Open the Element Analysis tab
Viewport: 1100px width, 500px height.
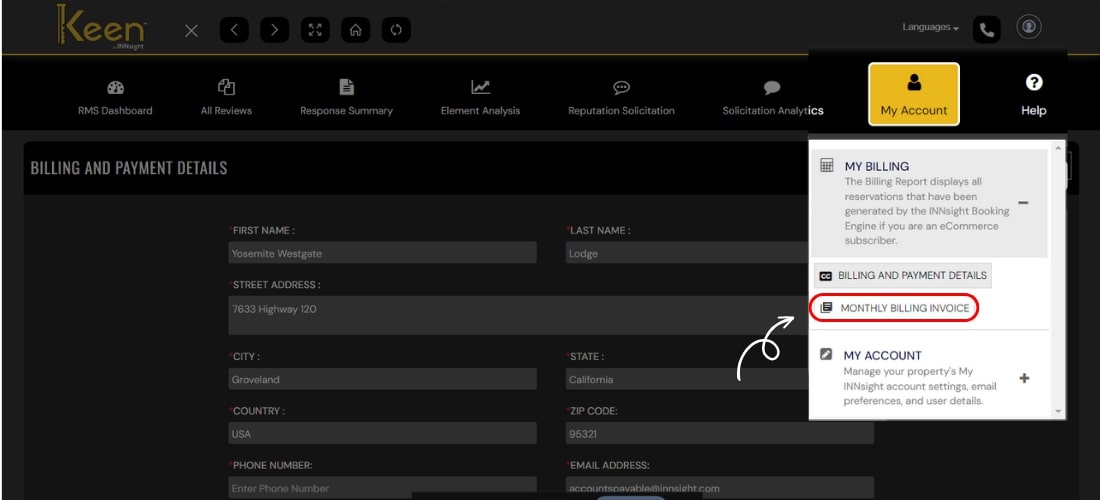[480, 97]
